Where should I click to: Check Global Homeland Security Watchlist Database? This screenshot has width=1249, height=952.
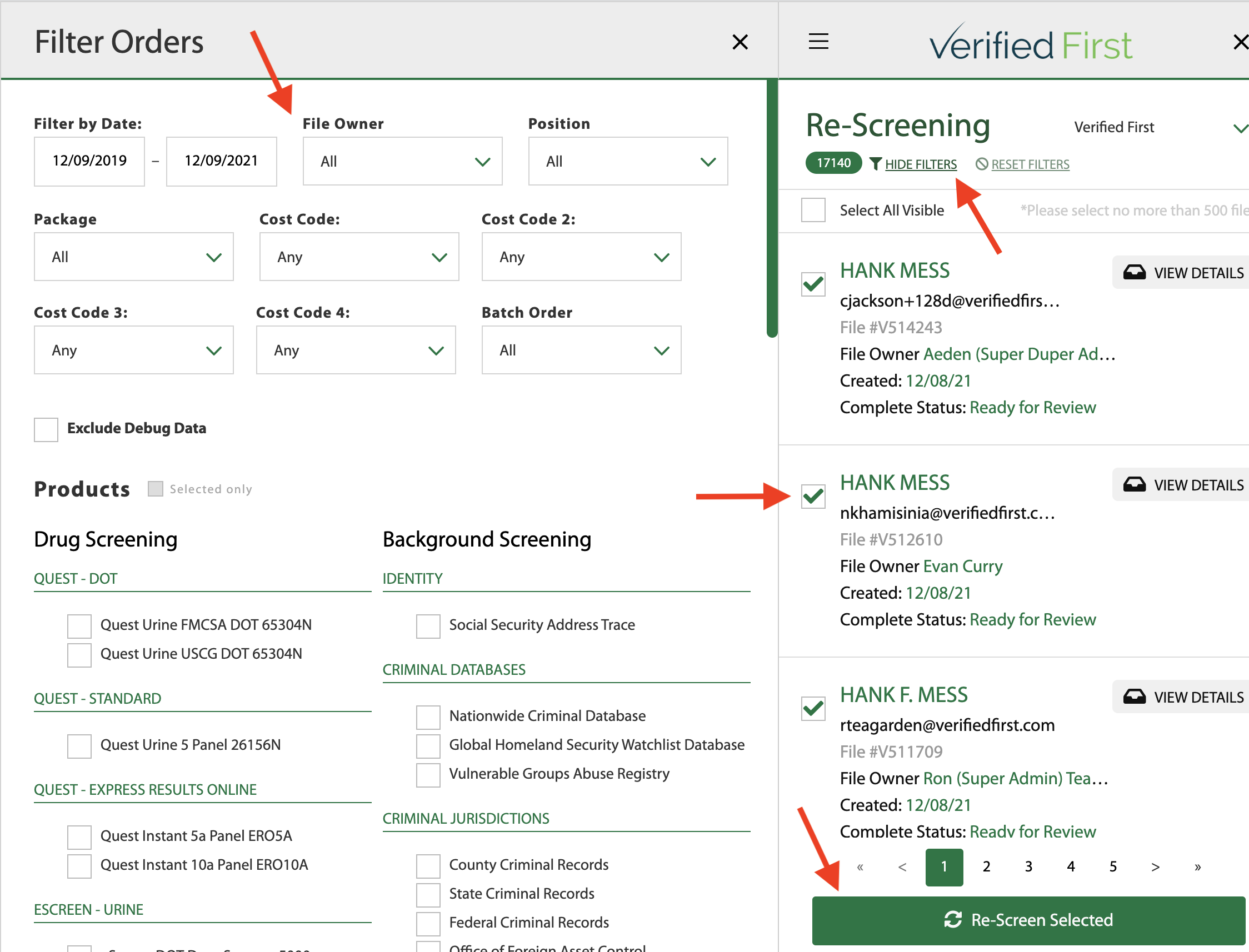pyautogui.click(x=428, y=746)
